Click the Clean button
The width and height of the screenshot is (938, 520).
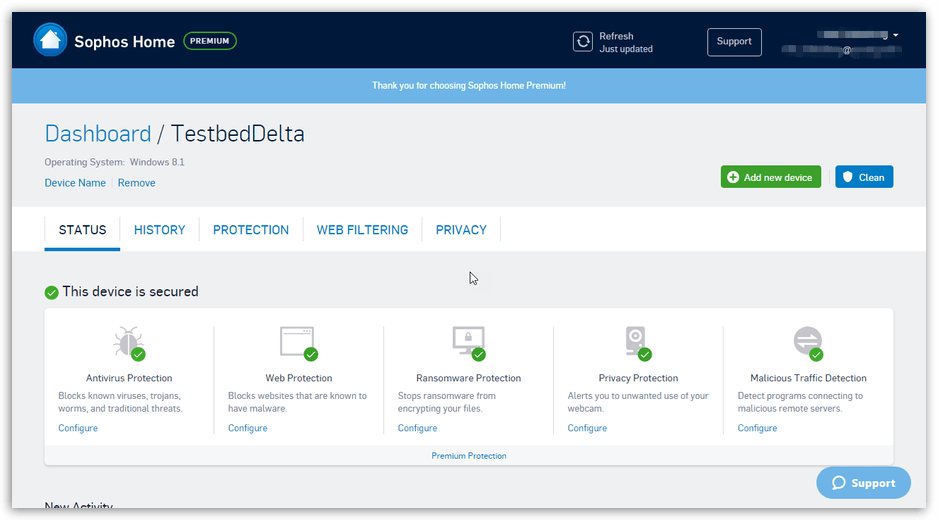(864, 177)
